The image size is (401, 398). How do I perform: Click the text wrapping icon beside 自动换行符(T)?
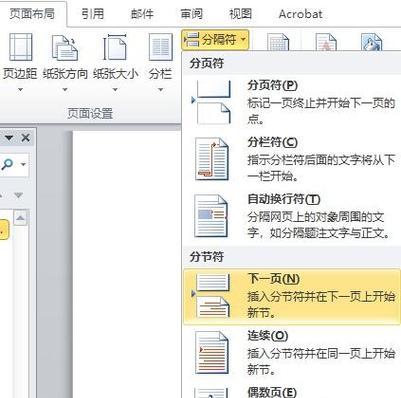click(211, 216)
